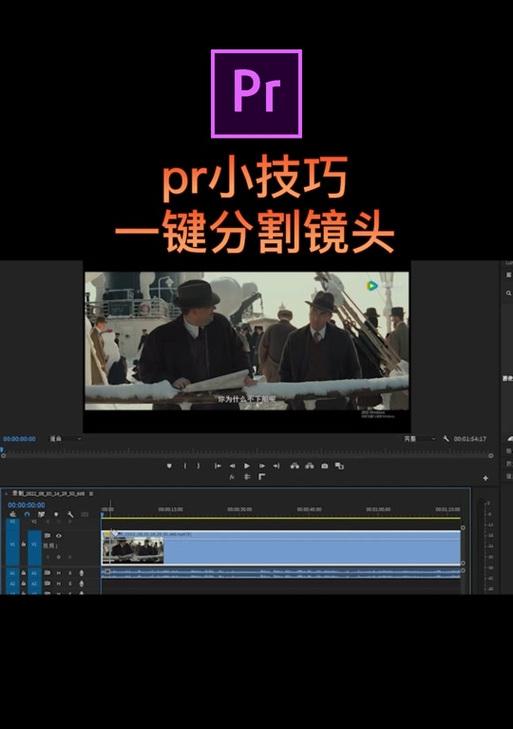Toggle V1 track output eye
The width and height of the screenshot is (513, 729).
[59, 536]
